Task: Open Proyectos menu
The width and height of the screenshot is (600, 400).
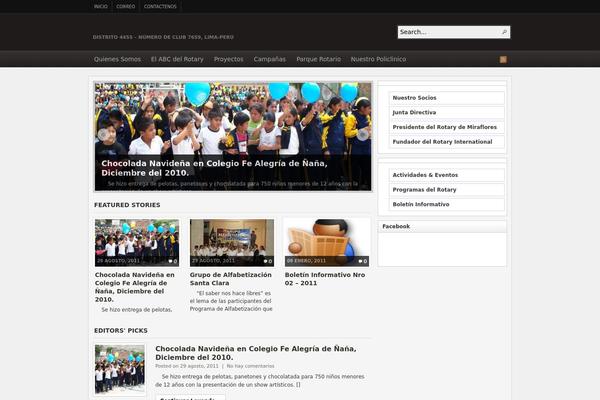Action: (x=228, y=59)
